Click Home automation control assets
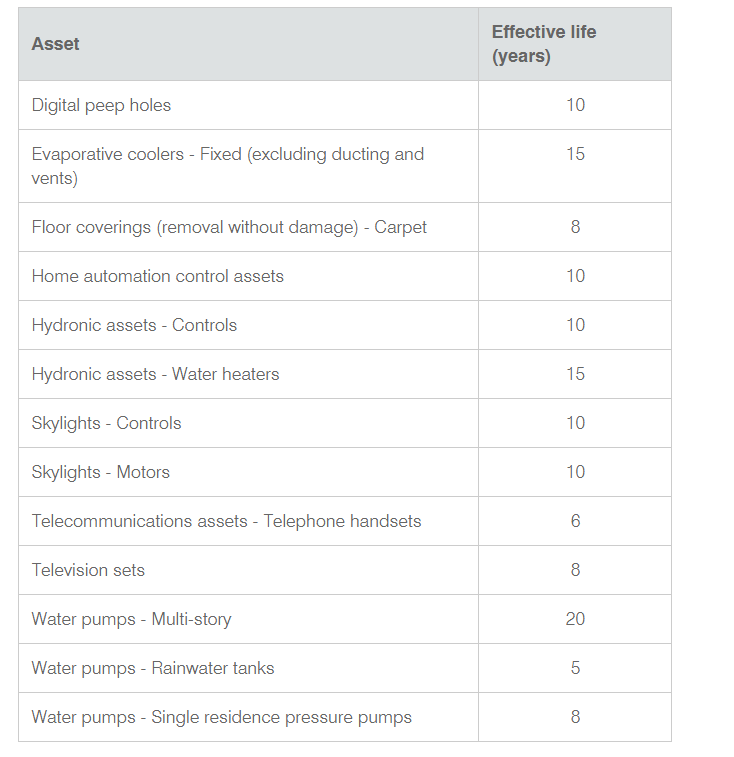Image resolution: width=734 pixels, height=757 pixels. (157, 276)
